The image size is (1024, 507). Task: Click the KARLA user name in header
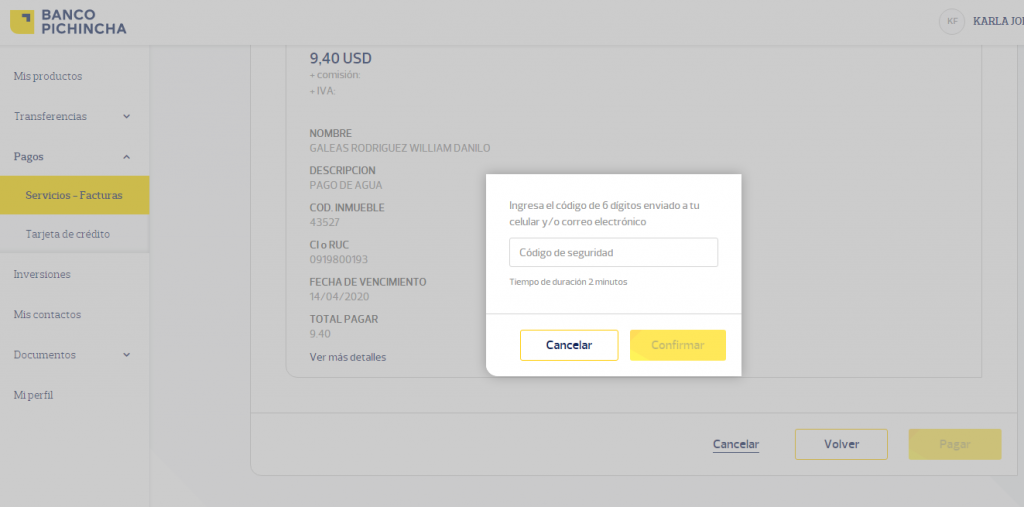(998, 22)
